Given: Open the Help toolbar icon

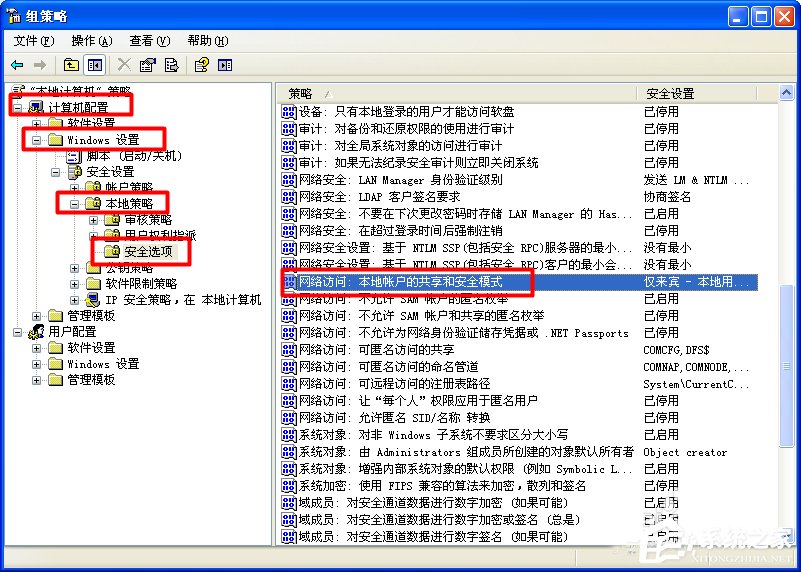Looking at the screenshot, I should pos(201,65).
